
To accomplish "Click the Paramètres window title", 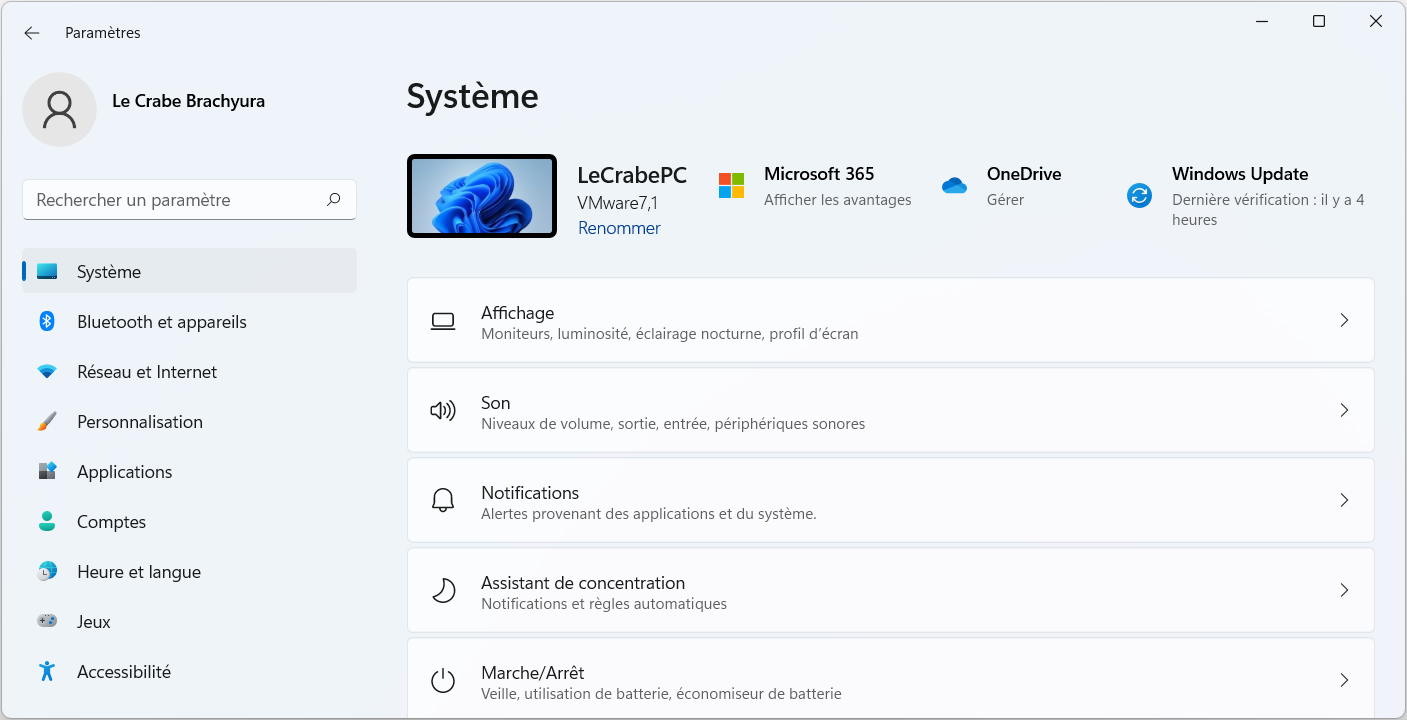I will coord(103,33).
